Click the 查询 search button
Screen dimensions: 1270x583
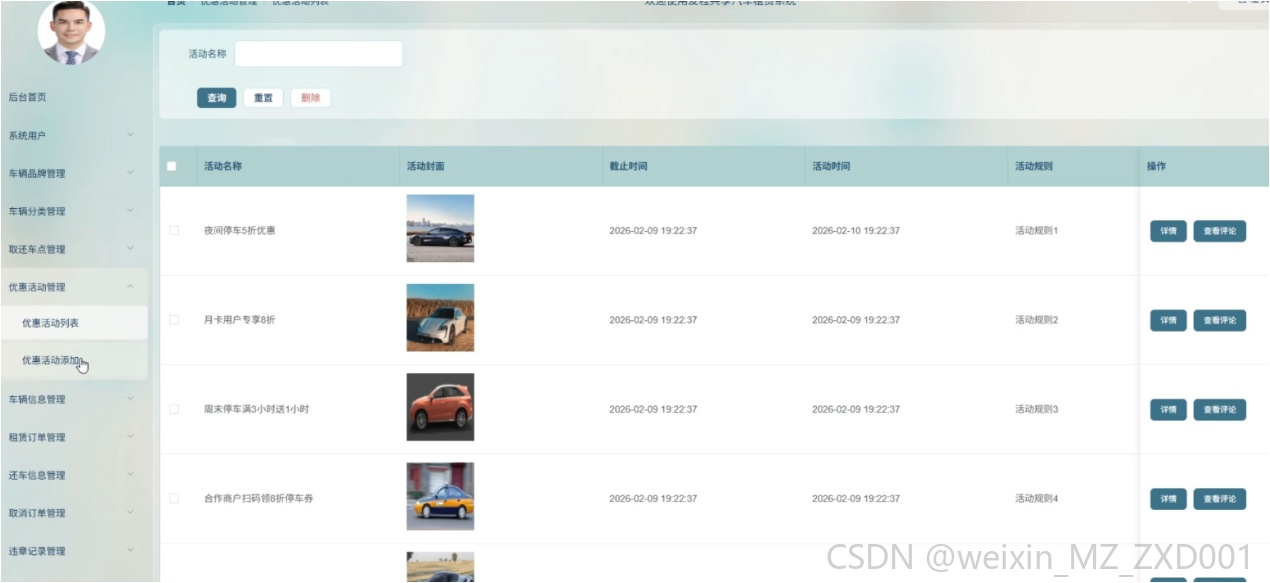point(217,98)
